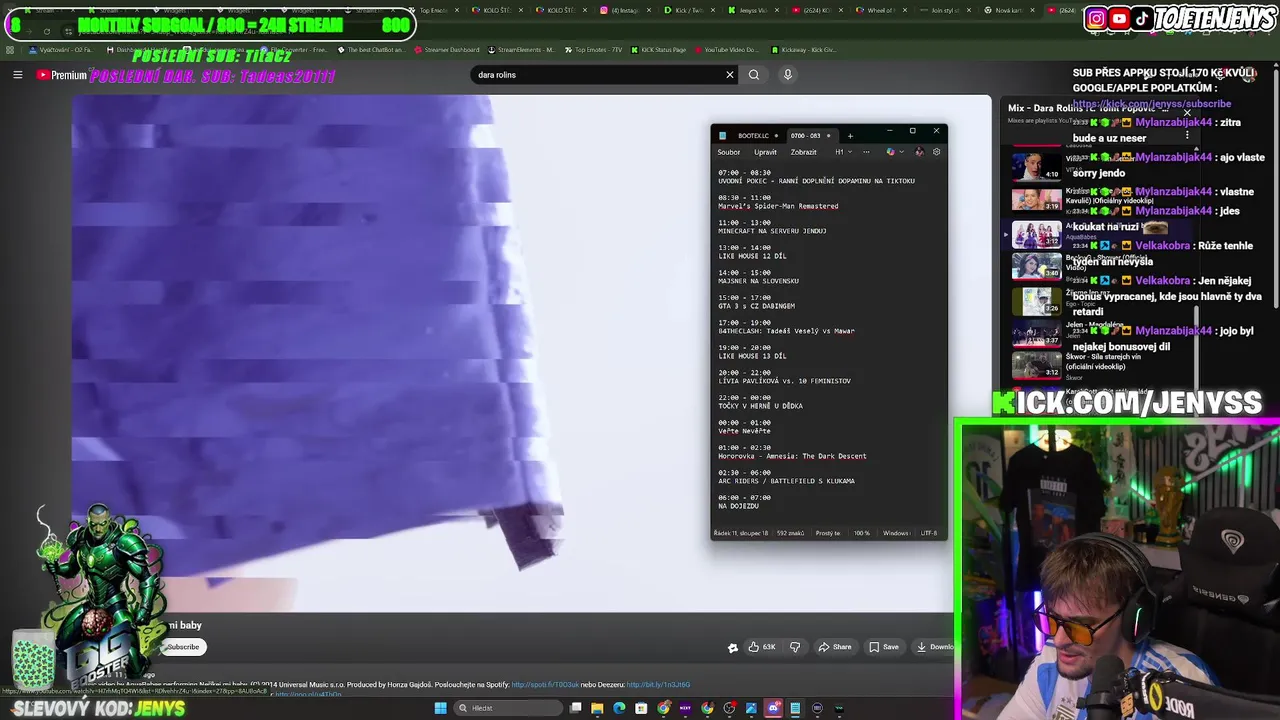Switch to Notepad via taskbar icon

pos(795,708)
